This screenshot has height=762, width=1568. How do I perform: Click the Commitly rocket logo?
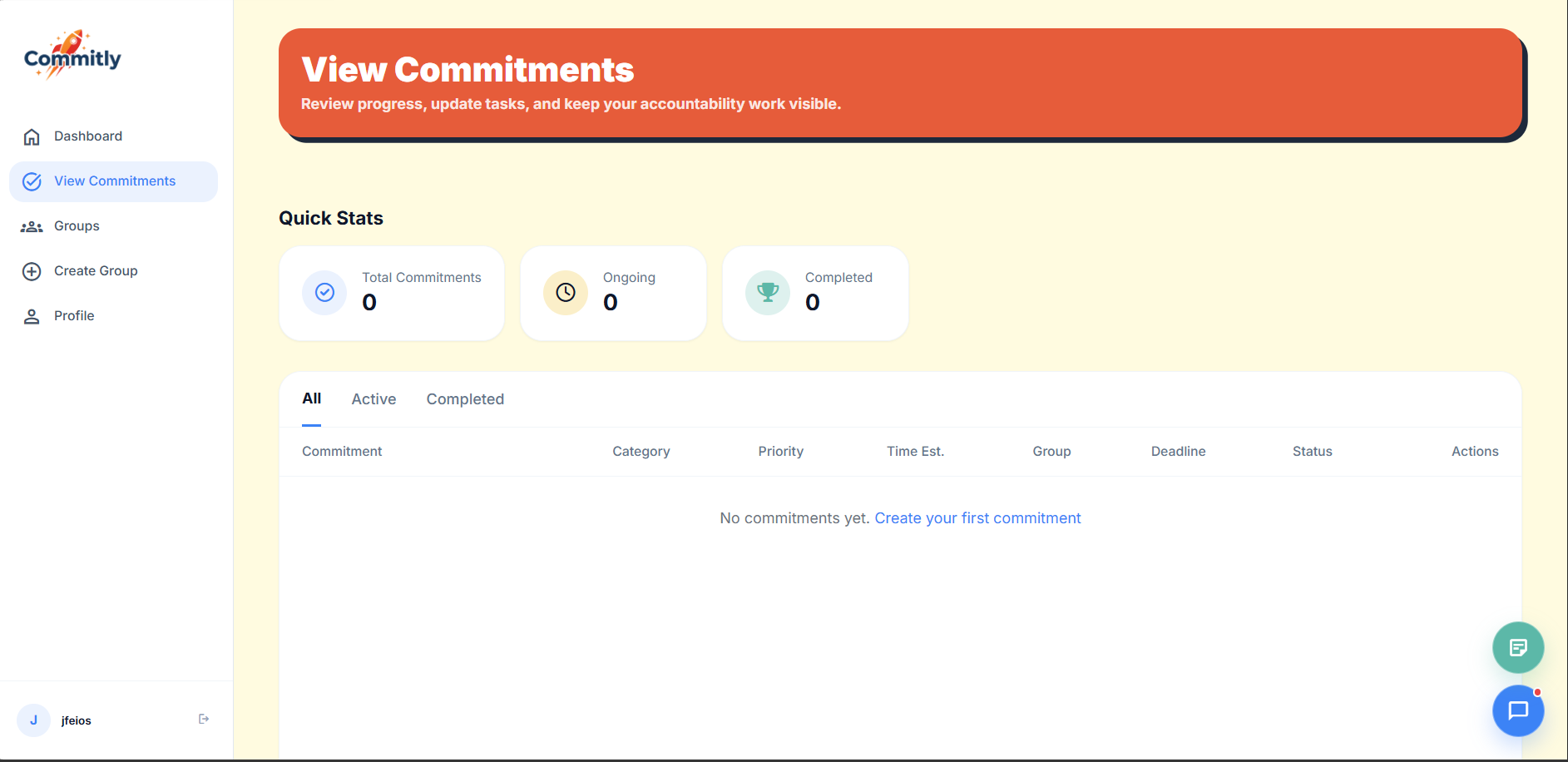pyautogui.click(x=72, y=55)
